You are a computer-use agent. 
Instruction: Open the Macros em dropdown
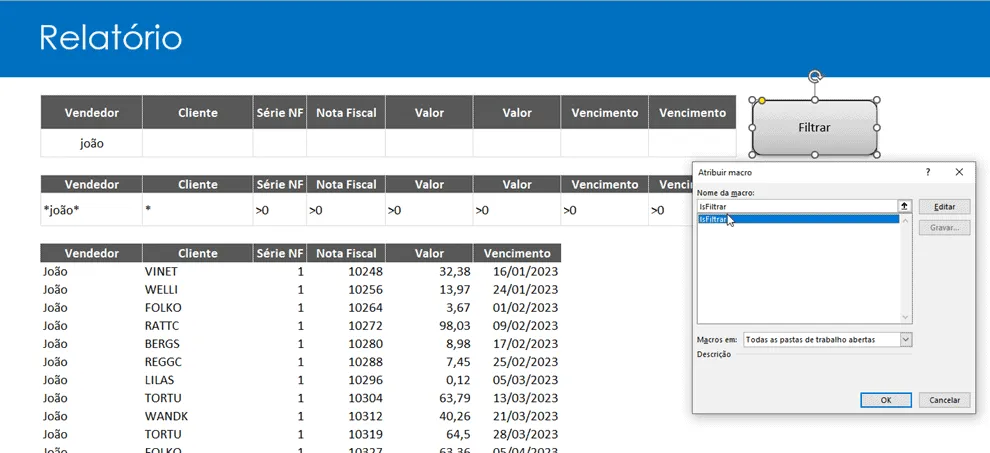pyautogui.click(x=905, y=339)
